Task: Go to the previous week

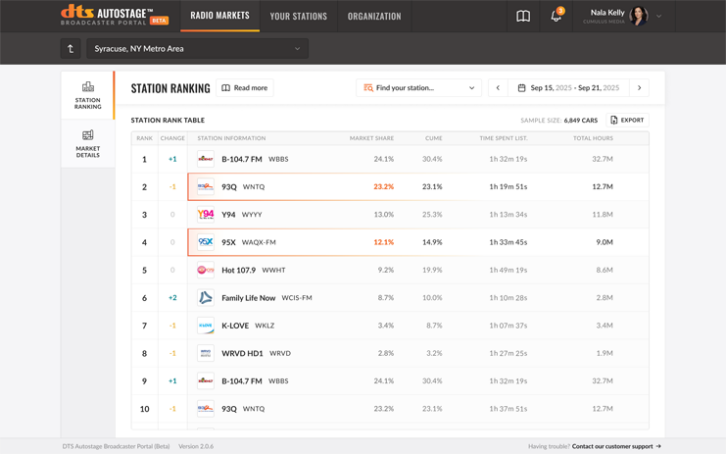Action: pos(498,88)
